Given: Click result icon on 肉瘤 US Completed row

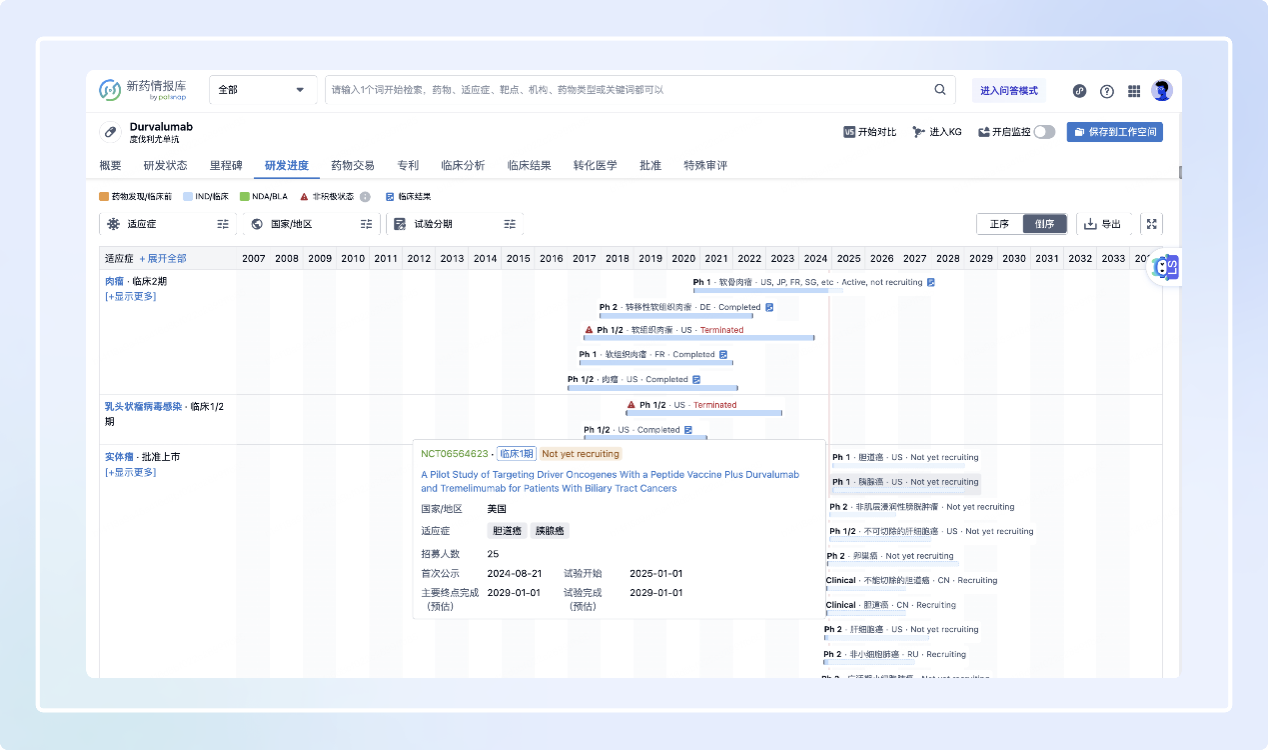Looking at the screenshot, I should [x=697, y=380].
